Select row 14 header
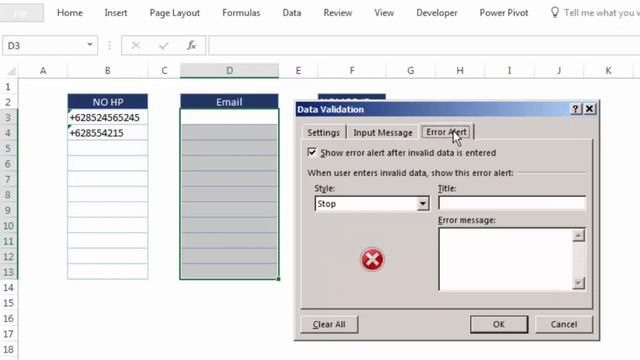The height and width of the screenshot is (360, 640). [9, 288]
